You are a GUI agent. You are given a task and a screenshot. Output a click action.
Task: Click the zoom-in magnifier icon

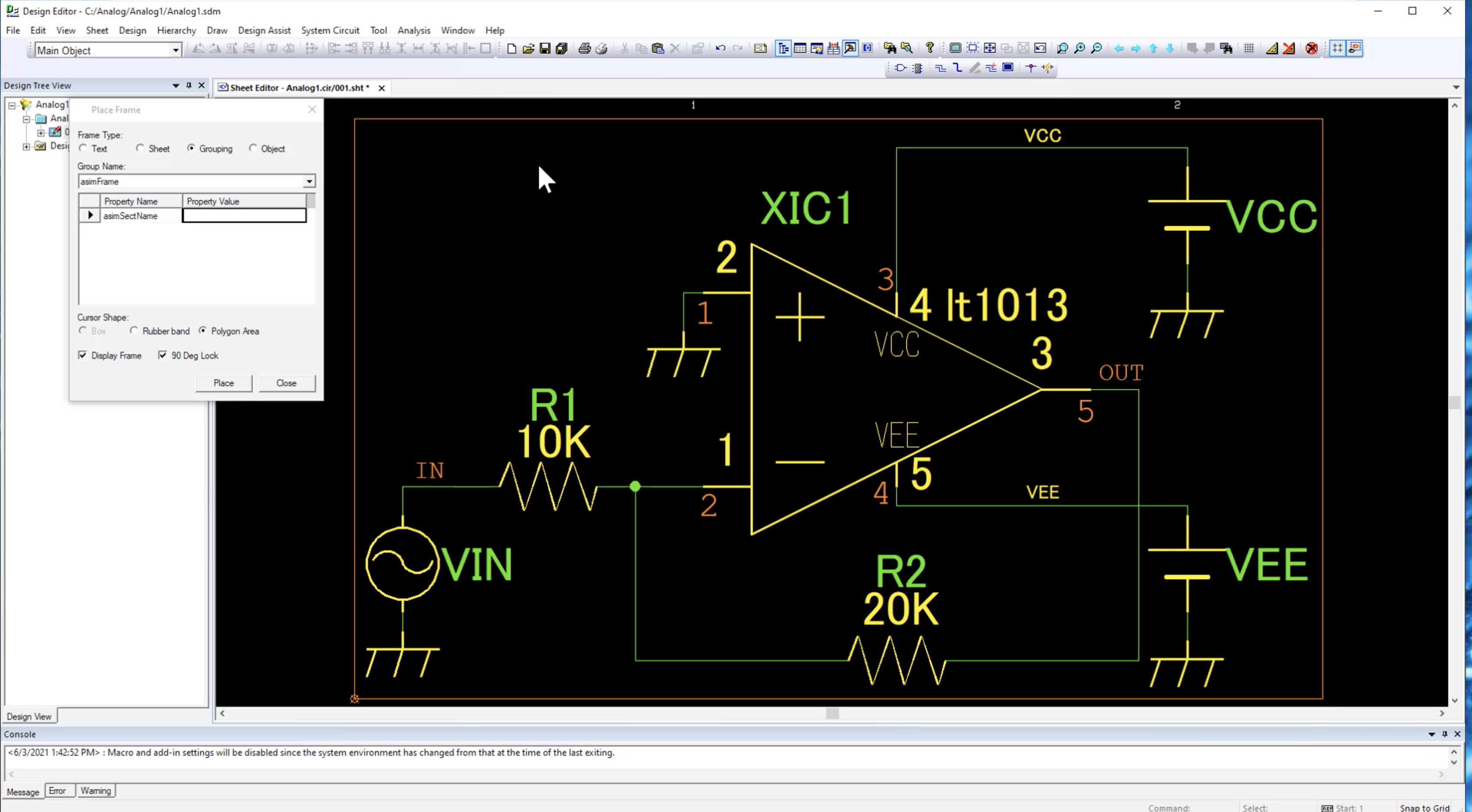point(1079,49)
